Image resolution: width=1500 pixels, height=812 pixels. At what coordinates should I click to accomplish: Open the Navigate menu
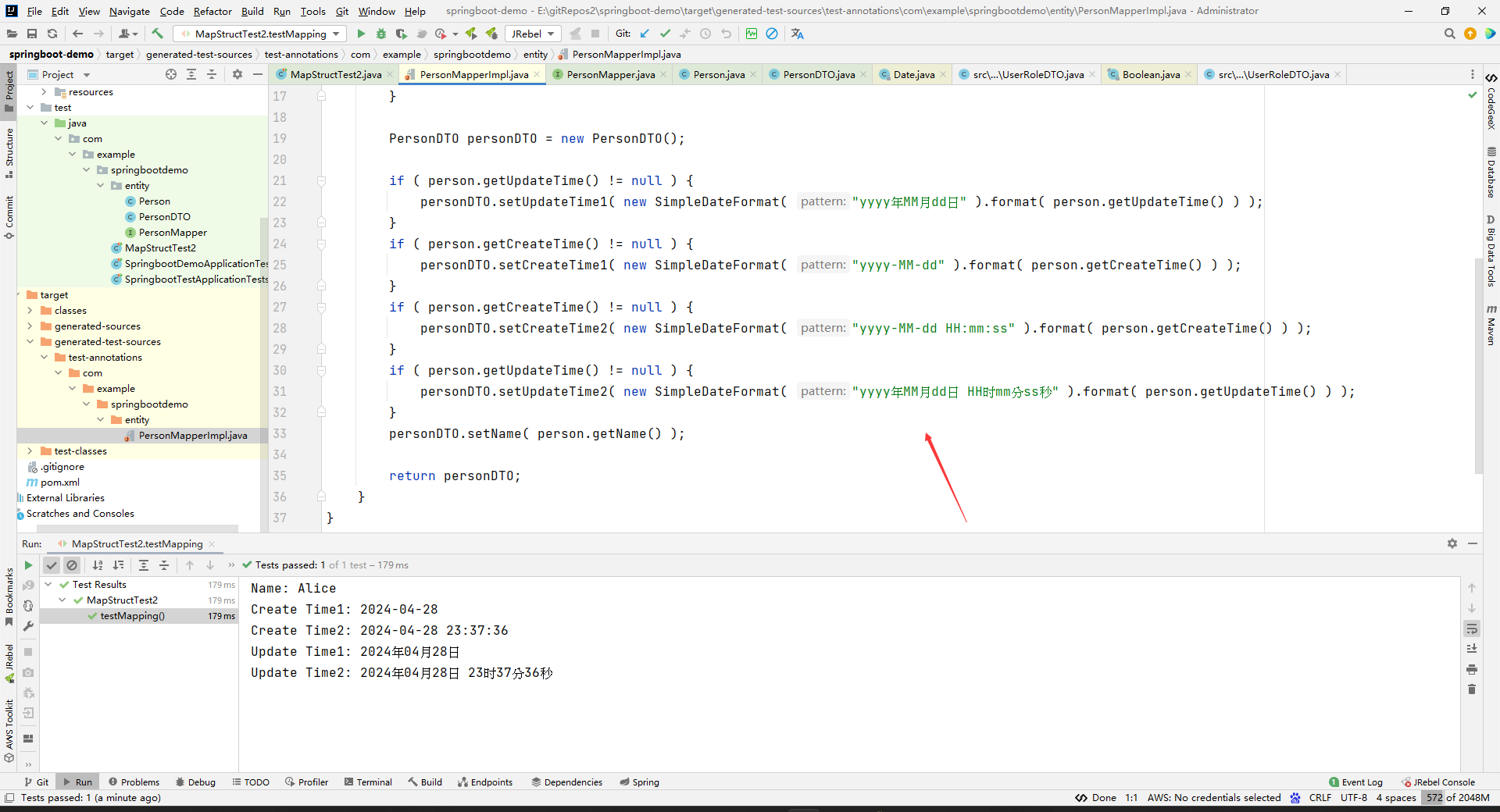click(x=130, y=11)
